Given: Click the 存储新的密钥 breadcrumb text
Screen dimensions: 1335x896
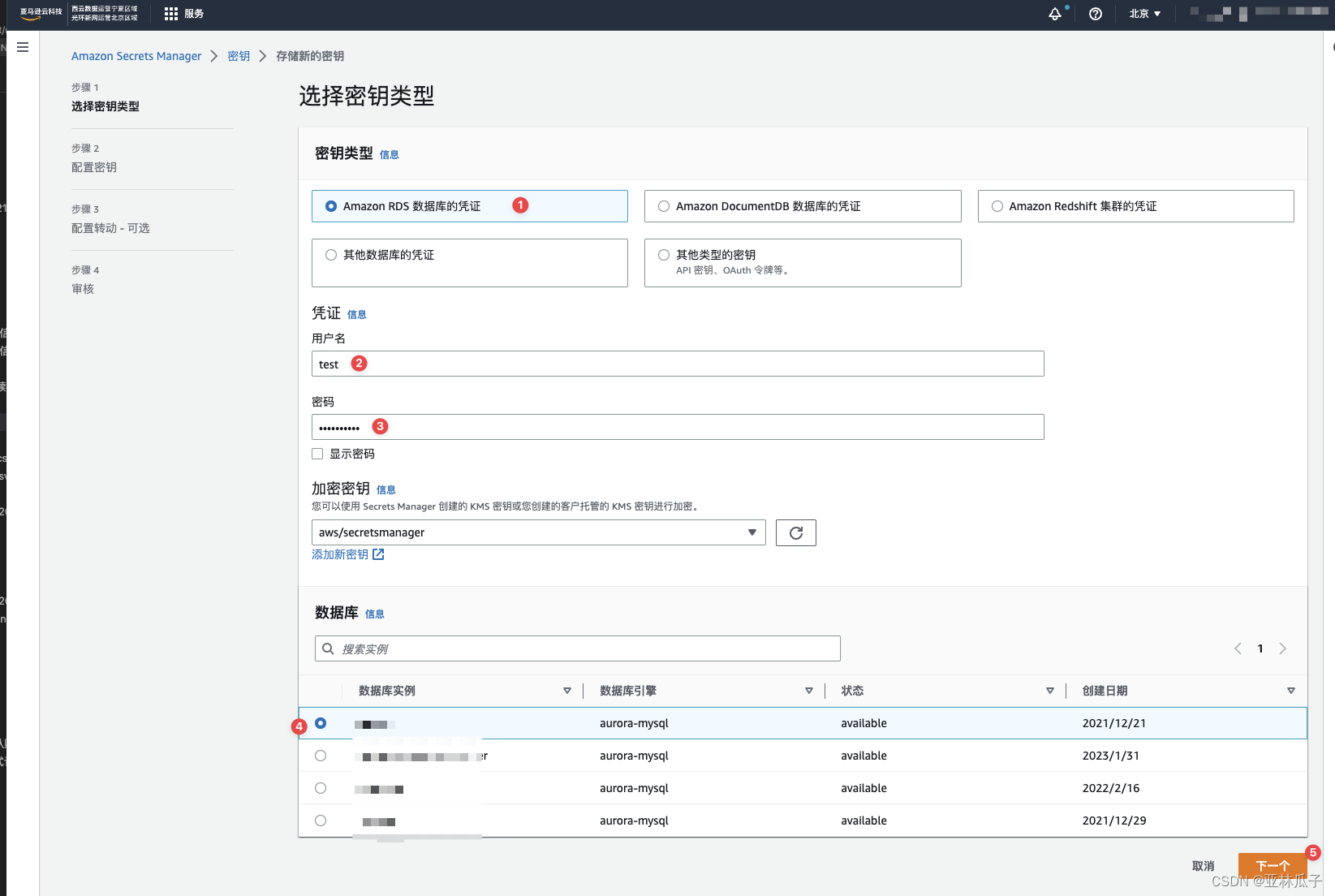Looking at the screenshot, I should (x=310, y=56).
